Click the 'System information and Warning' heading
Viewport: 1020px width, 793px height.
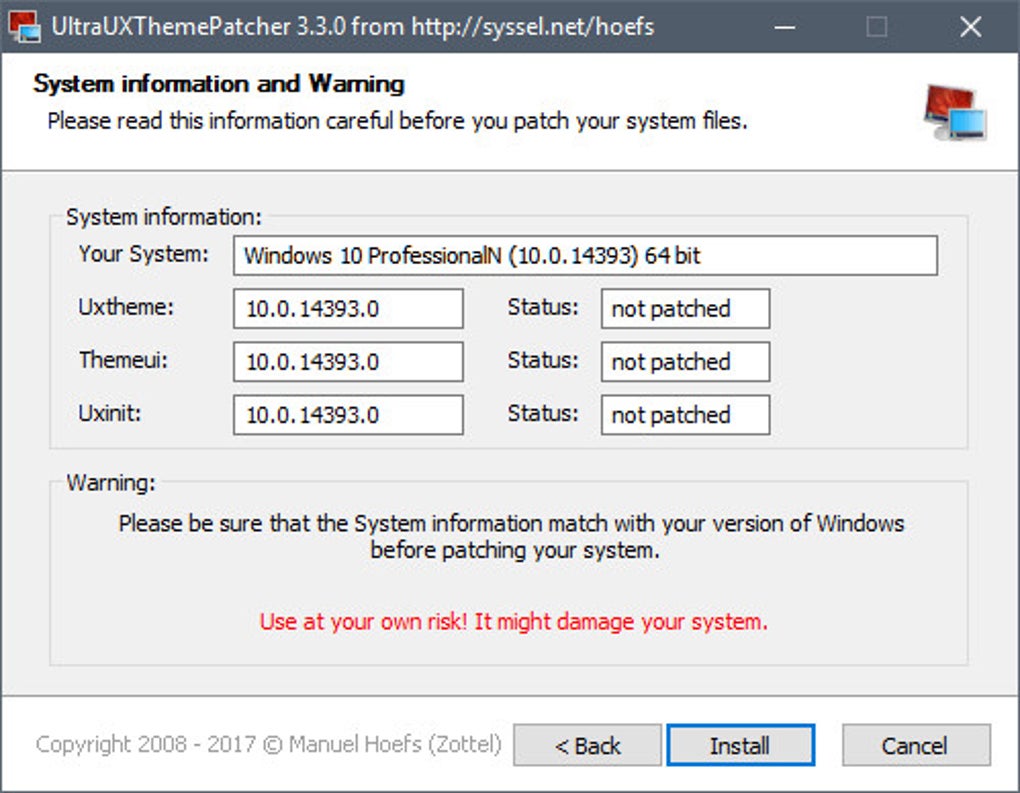pyautogui.click(x=219, y=84)
